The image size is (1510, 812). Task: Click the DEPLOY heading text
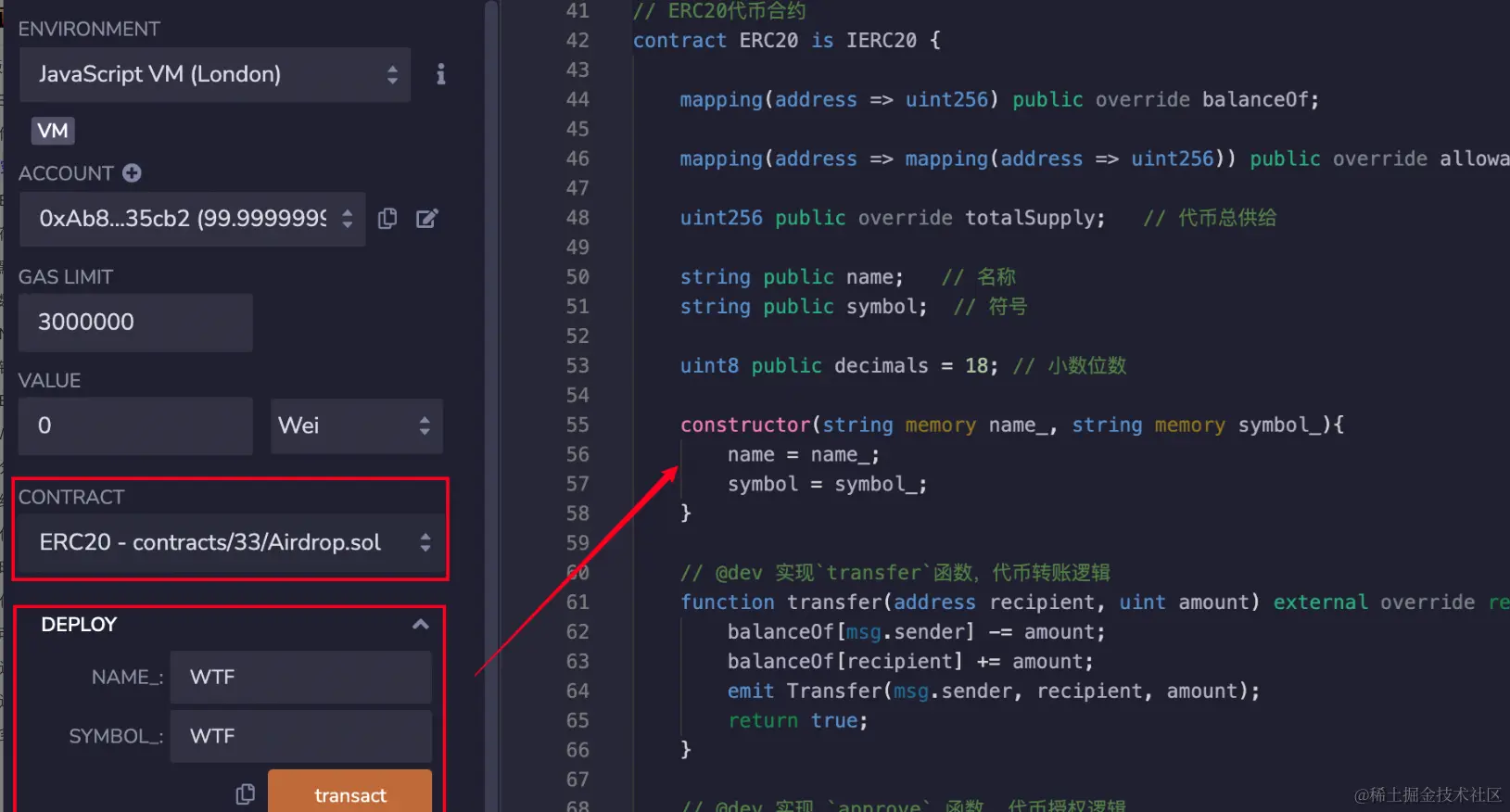[79, 625]
